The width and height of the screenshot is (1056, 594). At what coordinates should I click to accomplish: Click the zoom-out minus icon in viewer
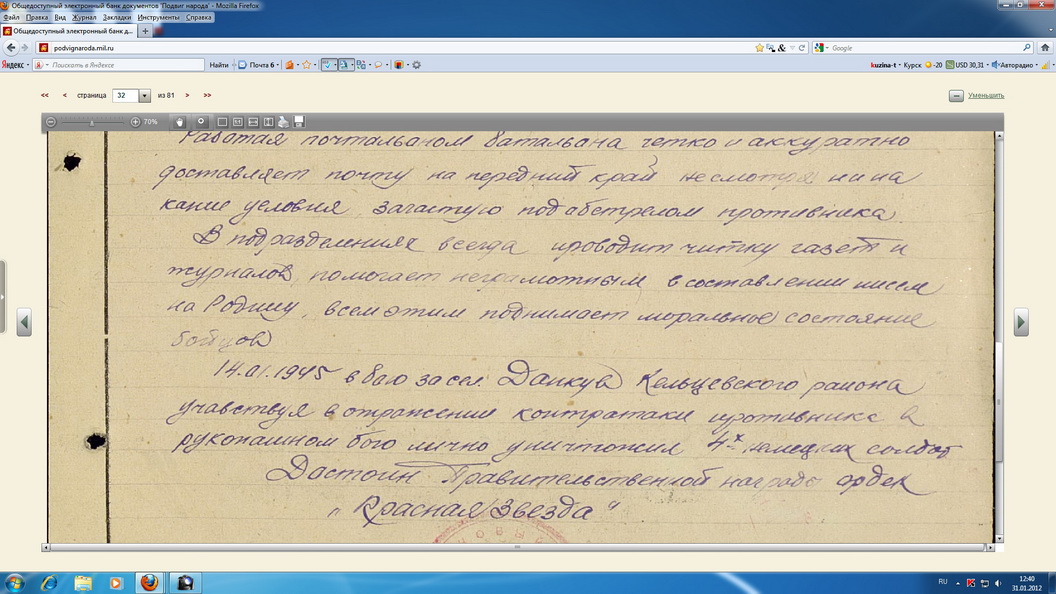[51, 122]
